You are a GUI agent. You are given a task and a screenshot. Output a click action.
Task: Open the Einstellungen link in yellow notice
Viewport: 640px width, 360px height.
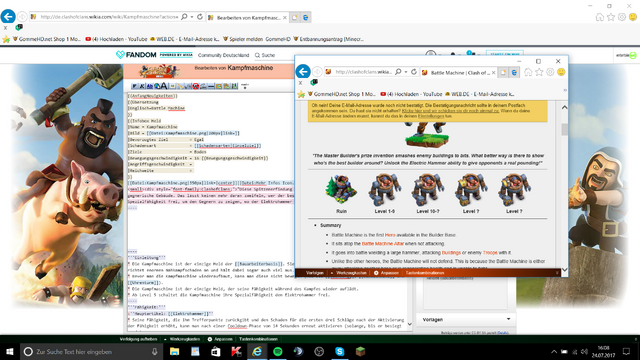(x=431, y=116)
